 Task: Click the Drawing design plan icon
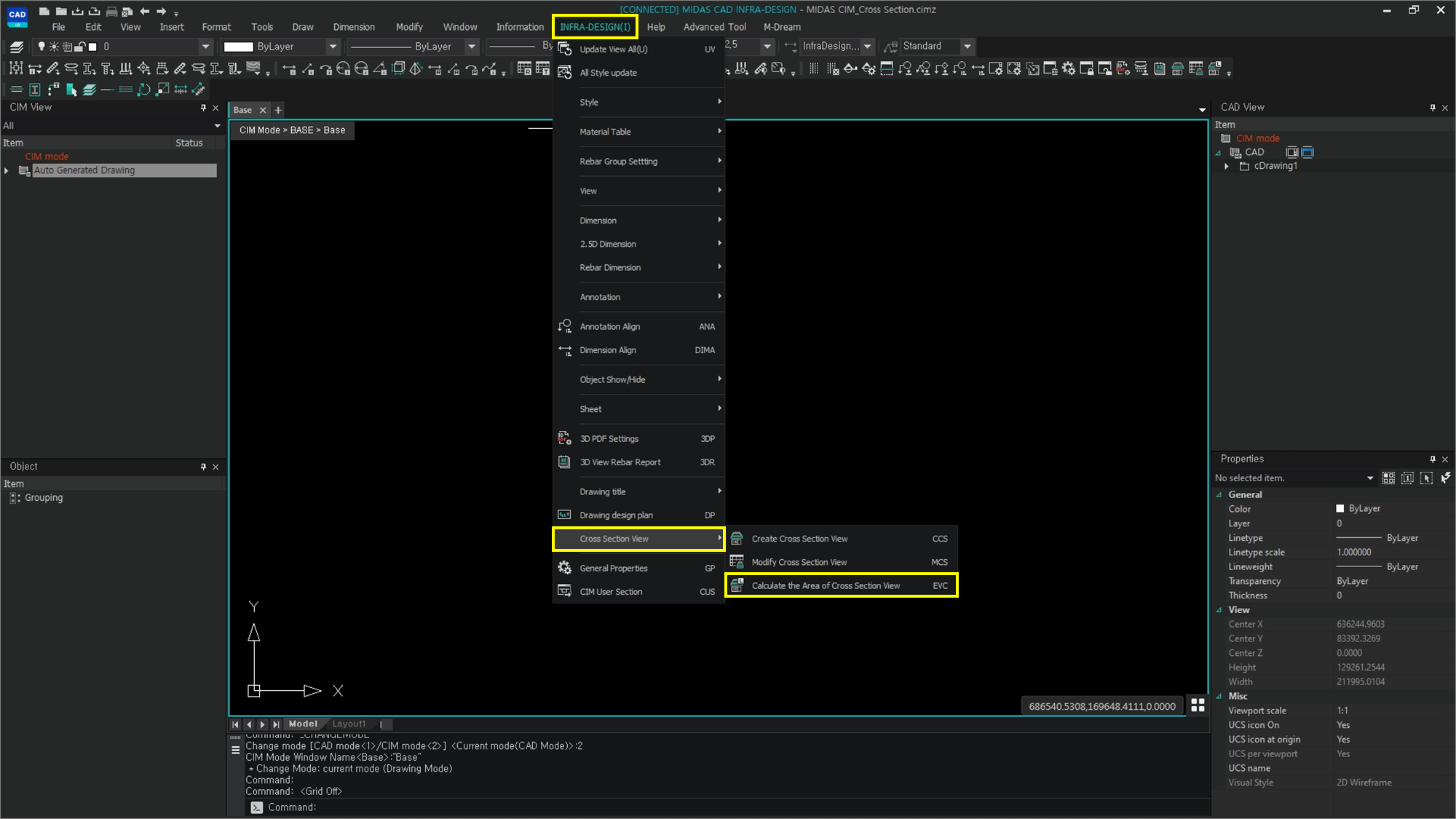point(564,515)
